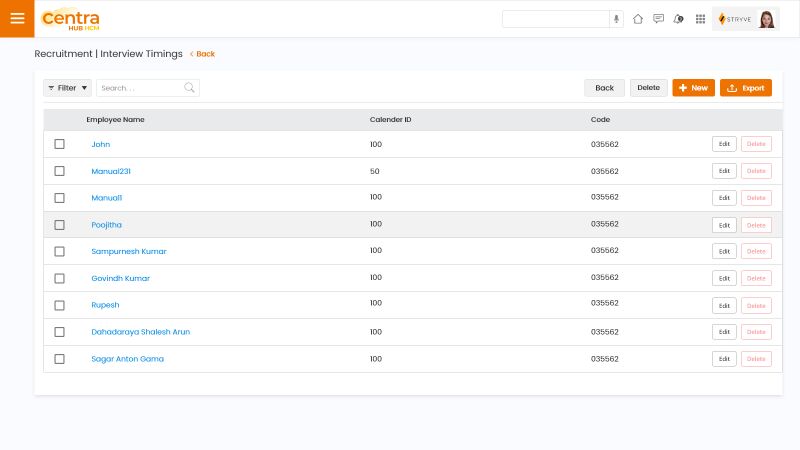The image size is (800, 450).
Task: Check the Sagar Anton Gama row checkbox
Action: 59,359
